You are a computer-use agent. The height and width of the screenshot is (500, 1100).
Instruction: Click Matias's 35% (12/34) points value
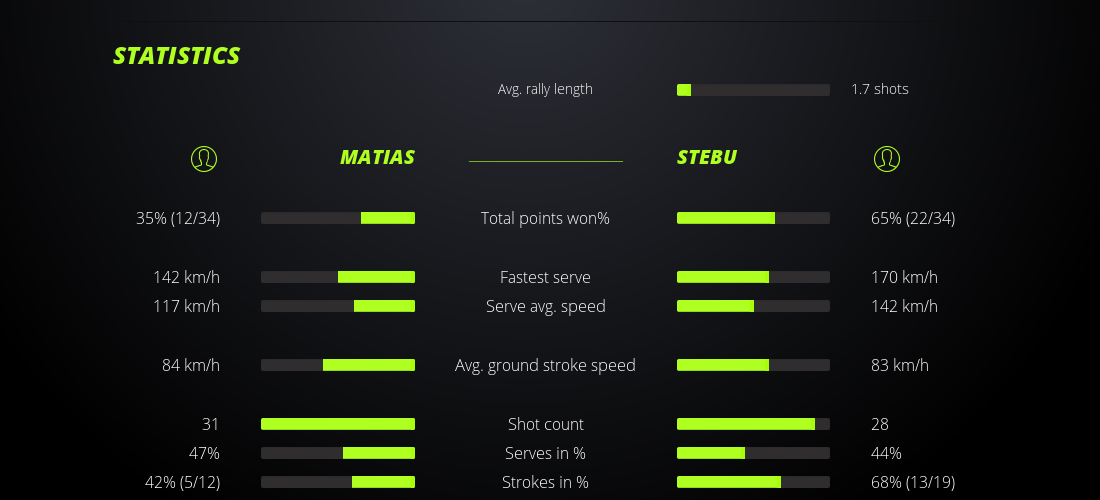[178, 218]
